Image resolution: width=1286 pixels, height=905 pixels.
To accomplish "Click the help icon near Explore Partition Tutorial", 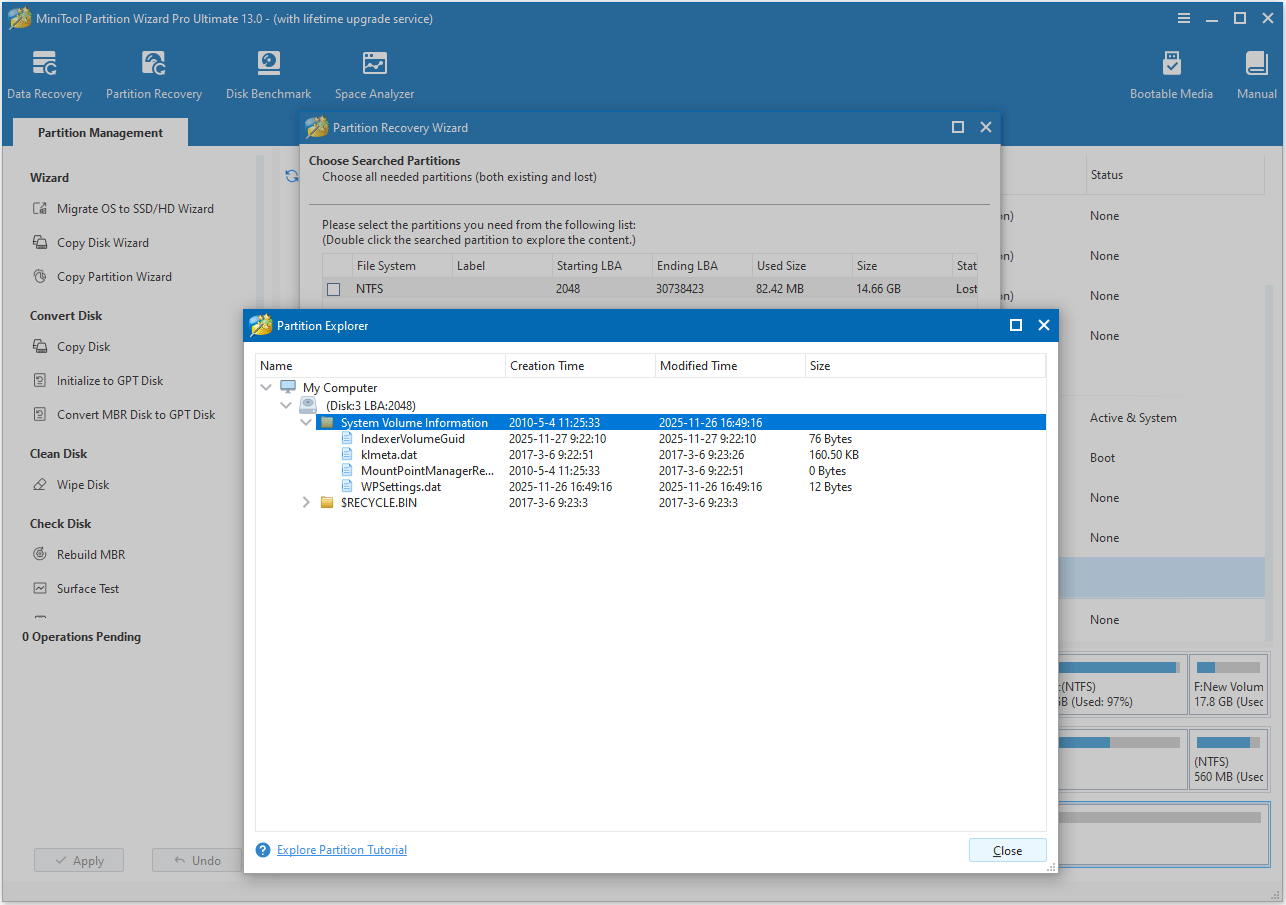I will coord(263,850).
